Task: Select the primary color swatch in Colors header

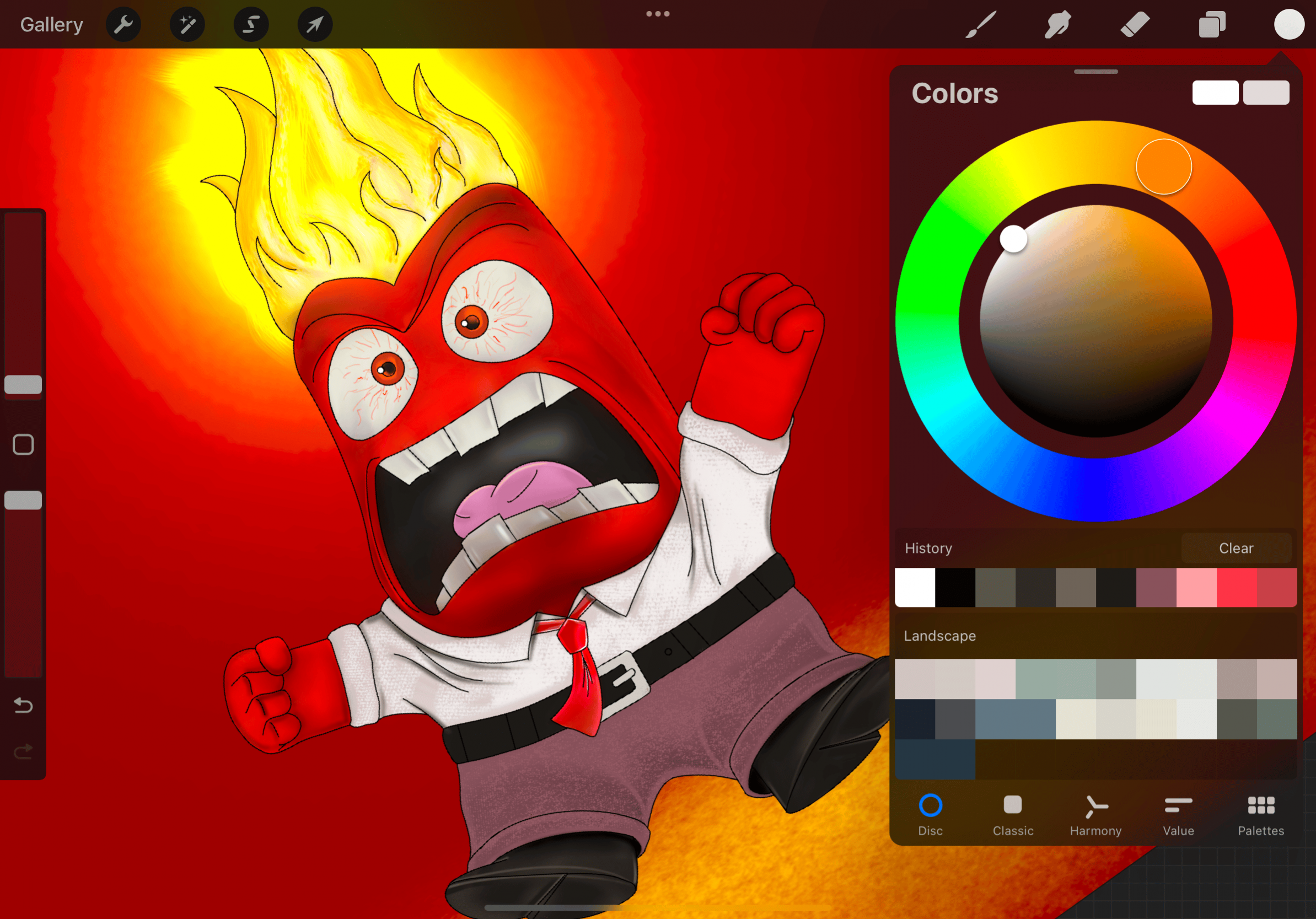Action: [x=1215, y=92]
